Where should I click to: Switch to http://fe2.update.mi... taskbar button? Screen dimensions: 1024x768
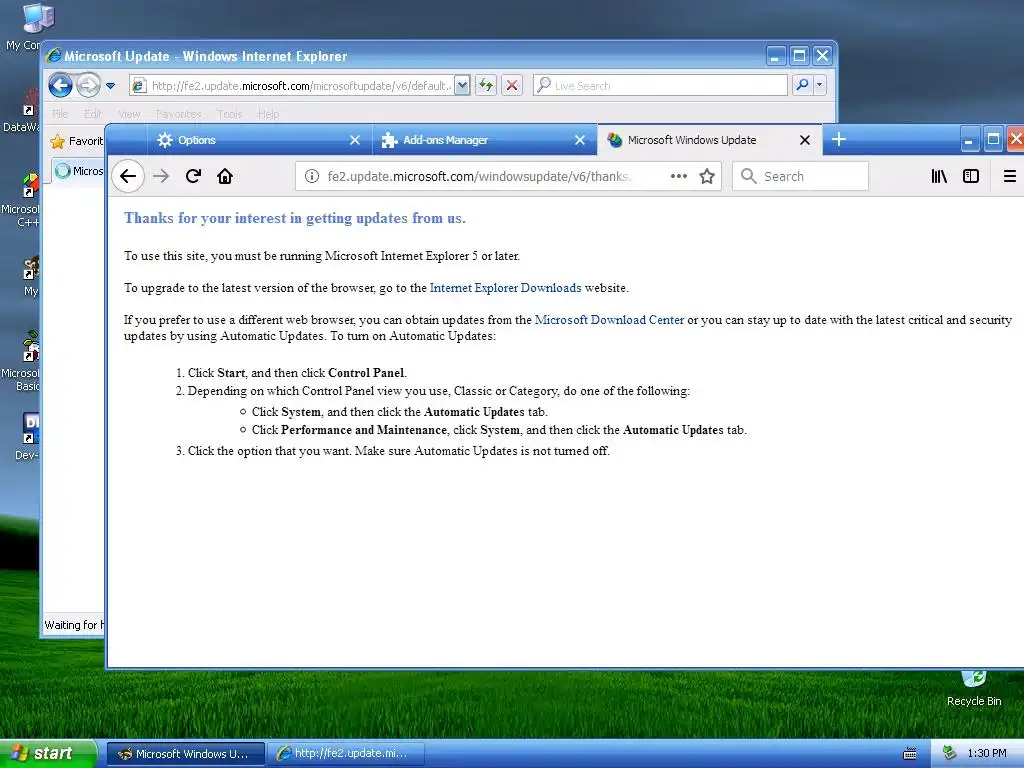click(346, 754)
